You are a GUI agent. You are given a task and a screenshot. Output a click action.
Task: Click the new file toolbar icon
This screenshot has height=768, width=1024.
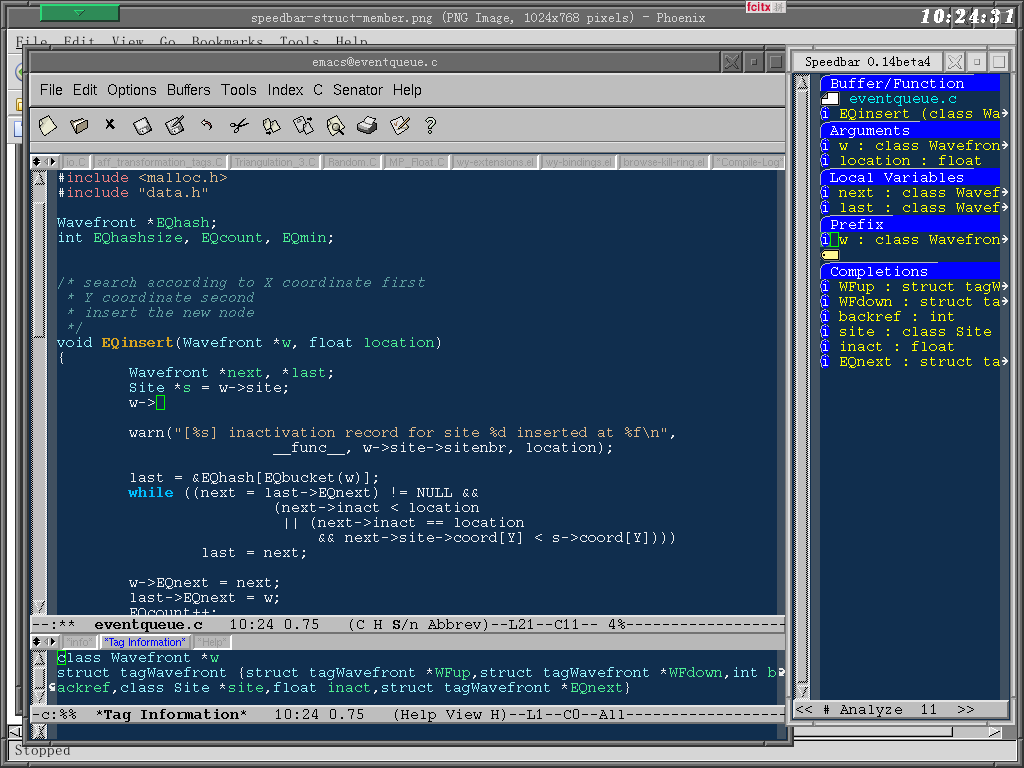(47, 126)
